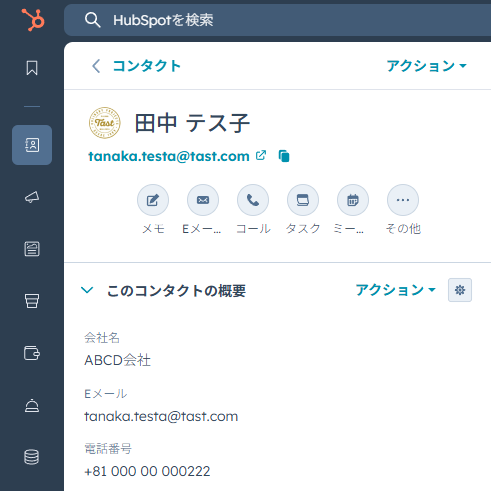Click the HubSpot sprocket logo
Viewport: 491px width, 491px height.
pos(33,20)
